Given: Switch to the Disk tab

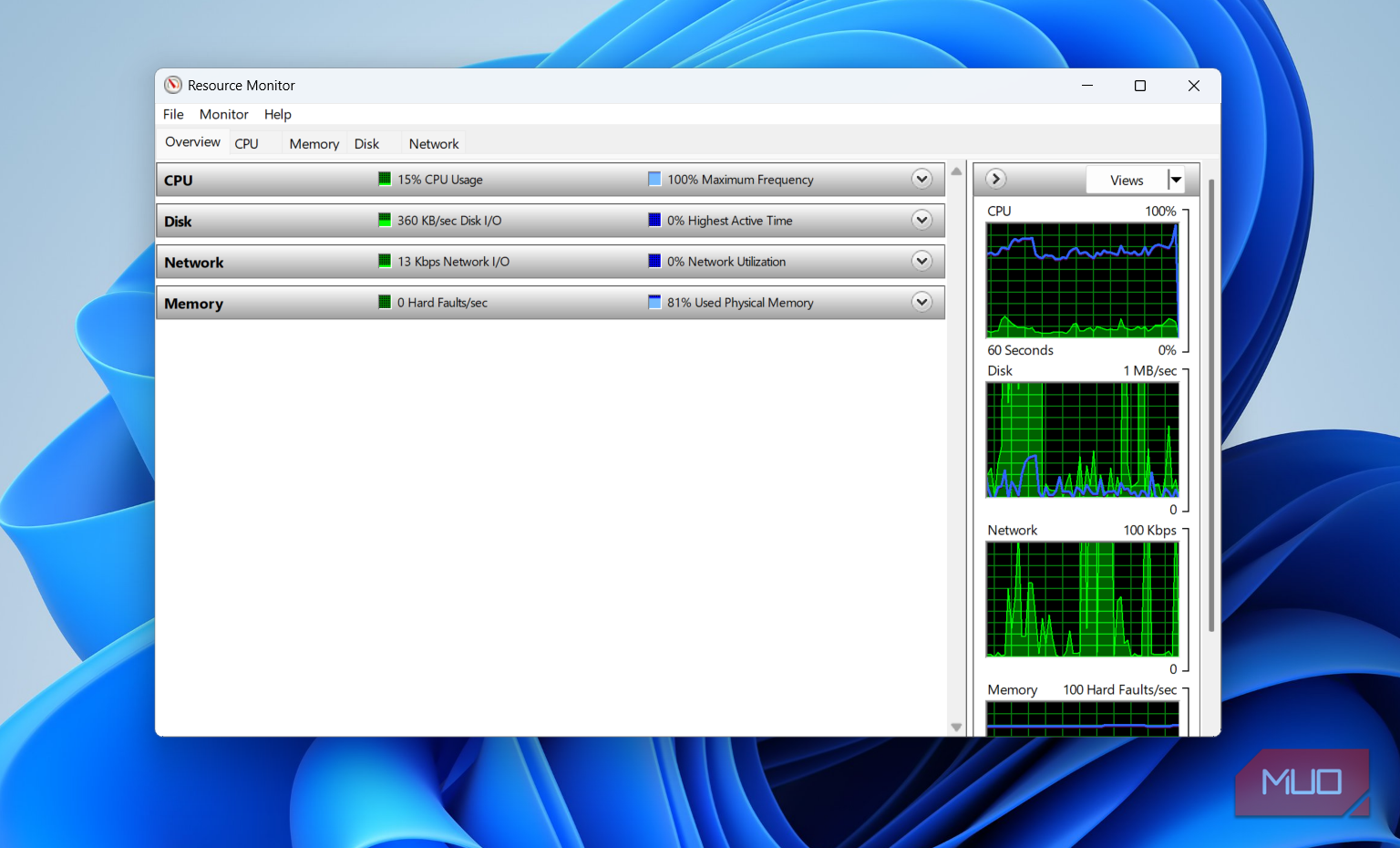Looking at the screenshot, I should tap(366, 144).
